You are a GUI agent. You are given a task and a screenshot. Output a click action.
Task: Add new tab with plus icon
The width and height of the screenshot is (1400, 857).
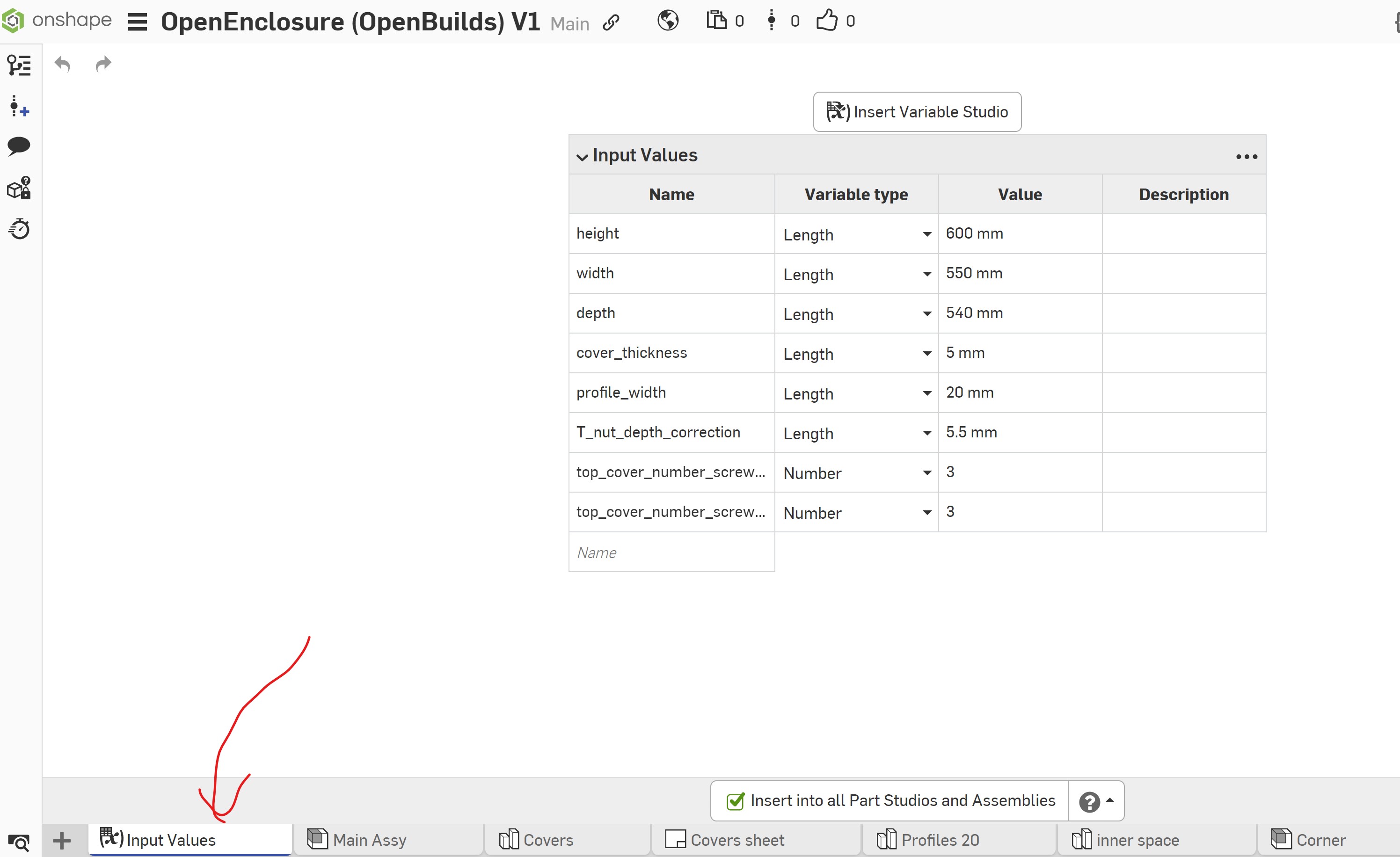(62, 841)
